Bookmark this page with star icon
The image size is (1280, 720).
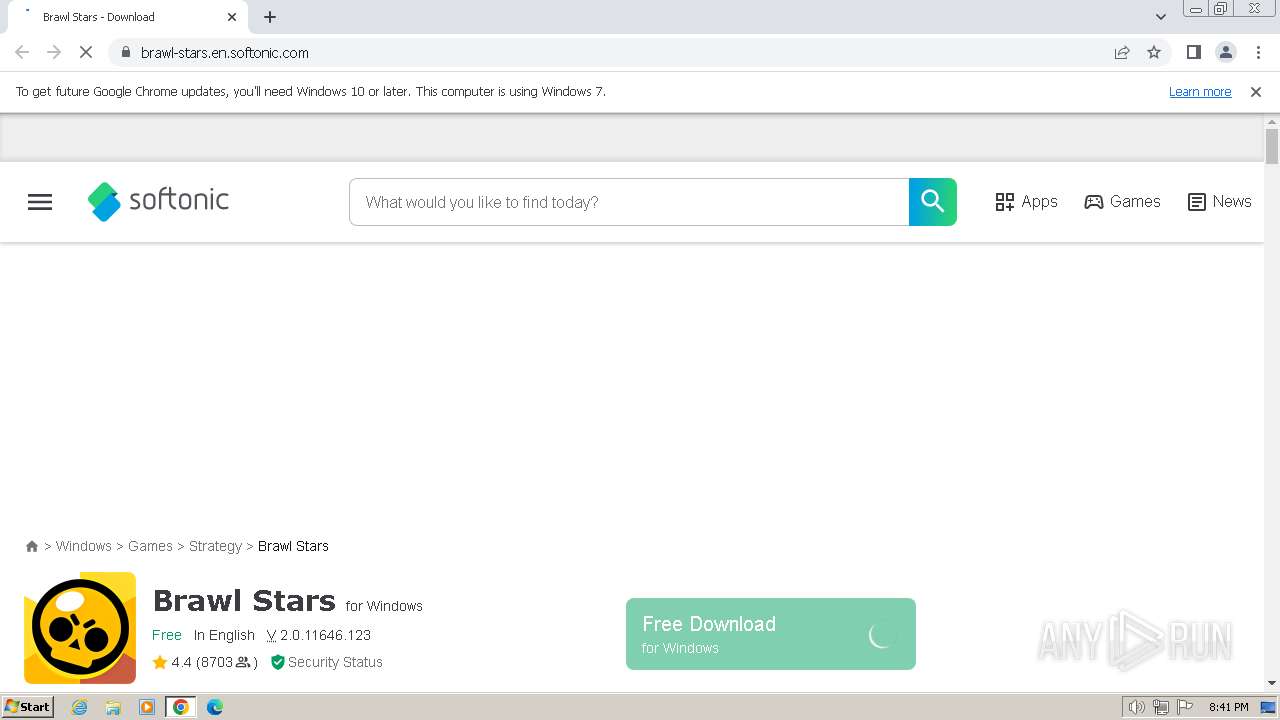pyautogui.click(x=1154, y=52)
